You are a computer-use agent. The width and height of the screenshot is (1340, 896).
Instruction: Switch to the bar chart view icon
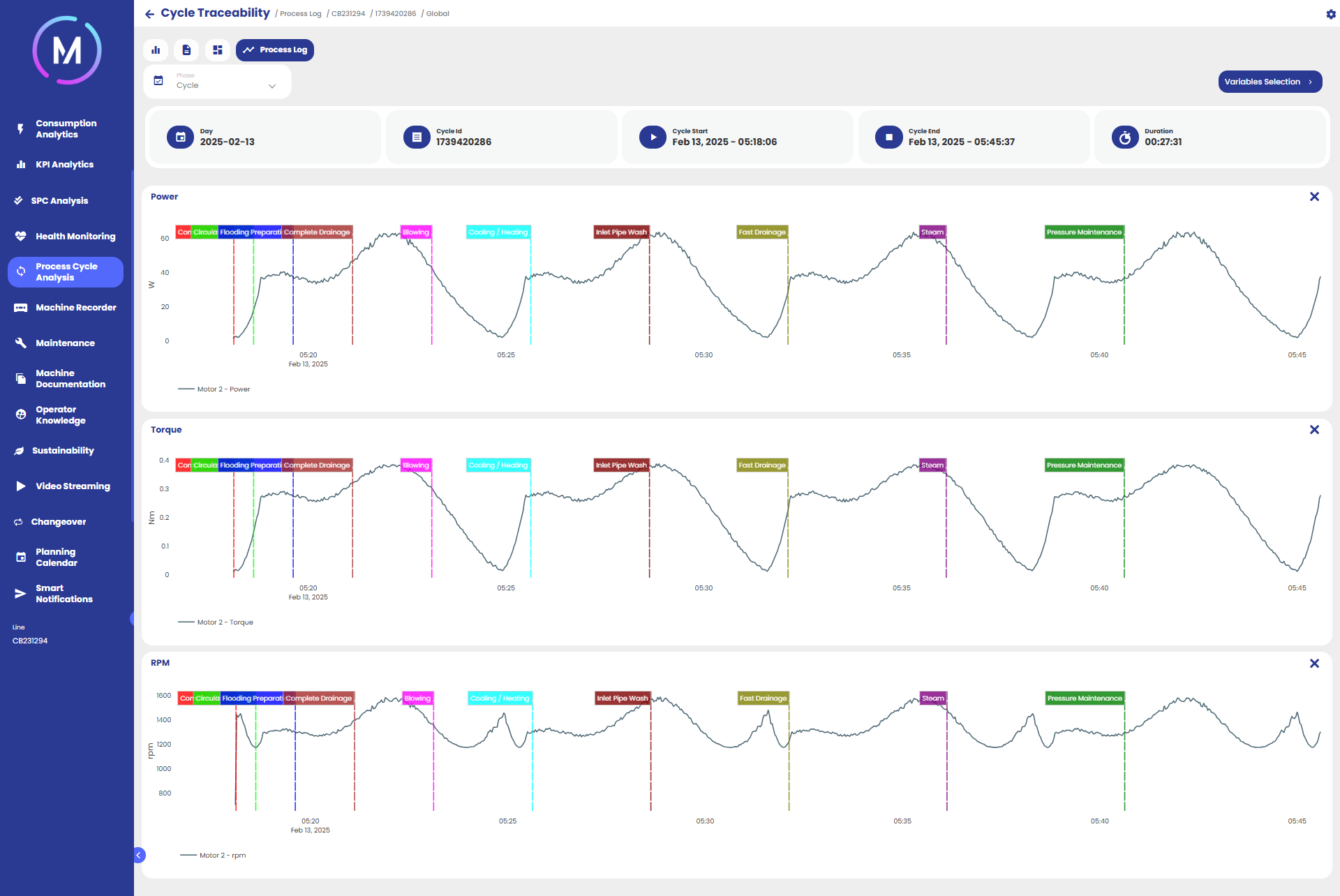(156, 50)
